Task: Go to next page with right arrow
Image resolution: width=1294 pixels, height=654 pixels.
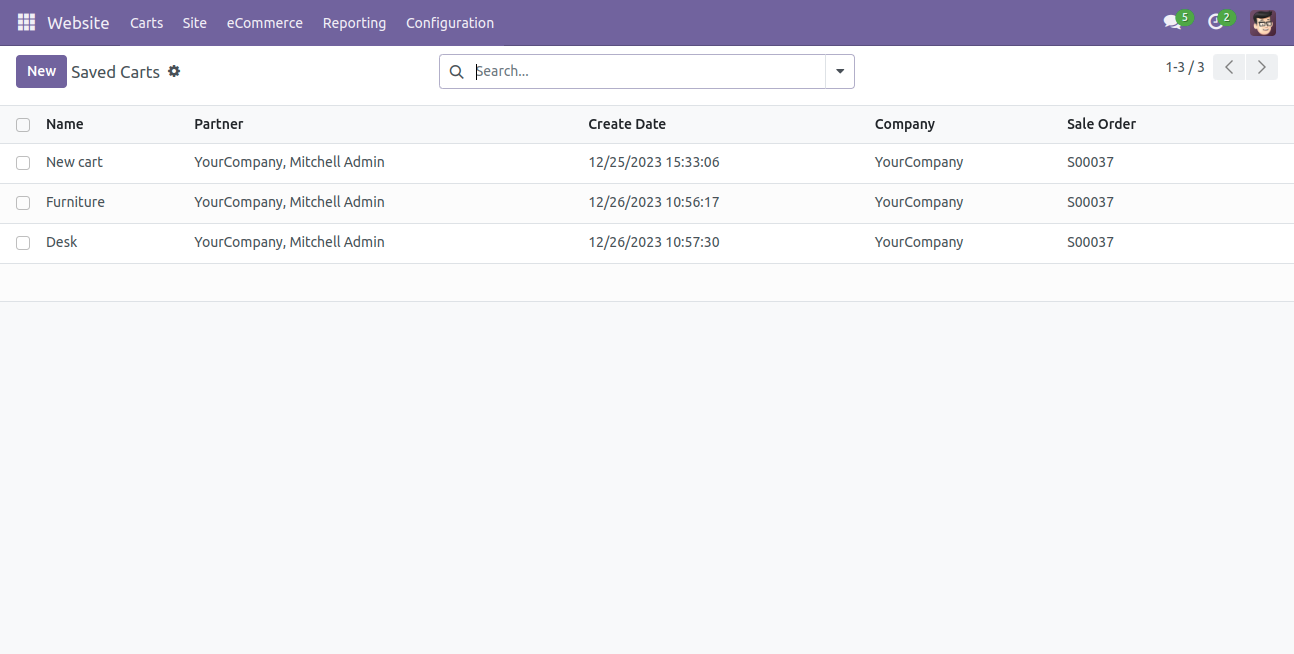Action: (x=1261, y=66)
